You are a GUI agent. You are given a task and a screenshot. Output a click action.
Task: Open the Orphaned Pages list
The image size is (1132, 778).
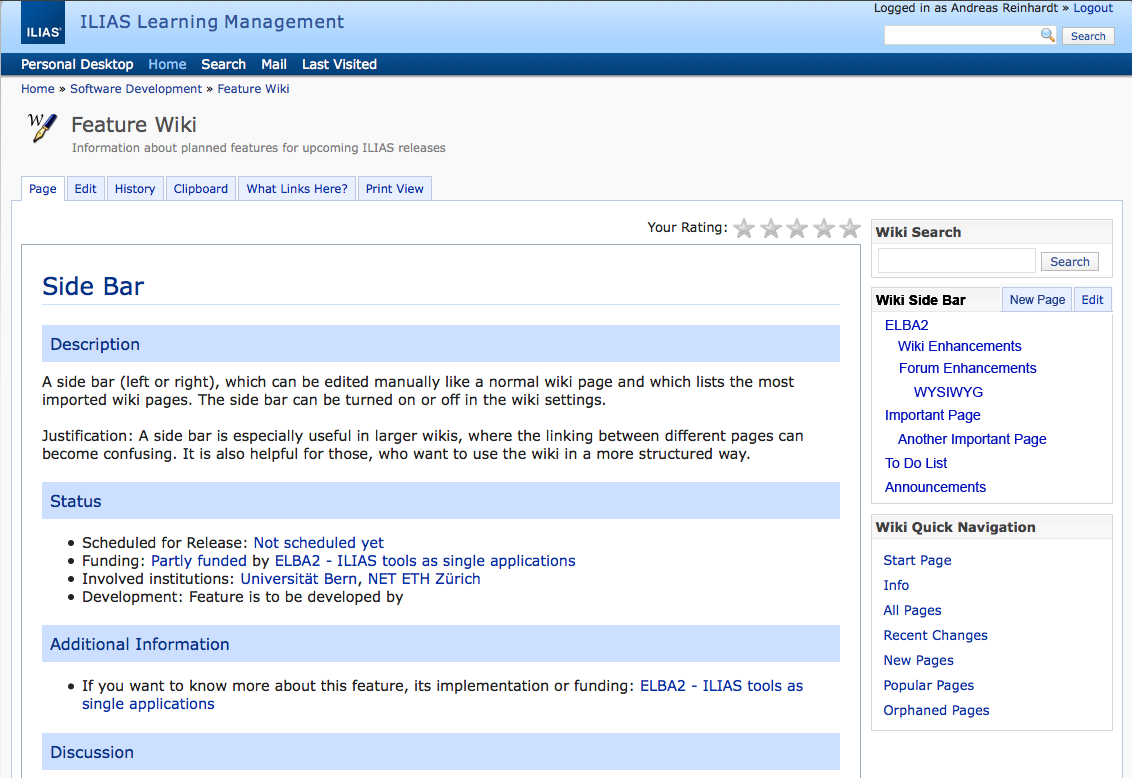point(936,710)
